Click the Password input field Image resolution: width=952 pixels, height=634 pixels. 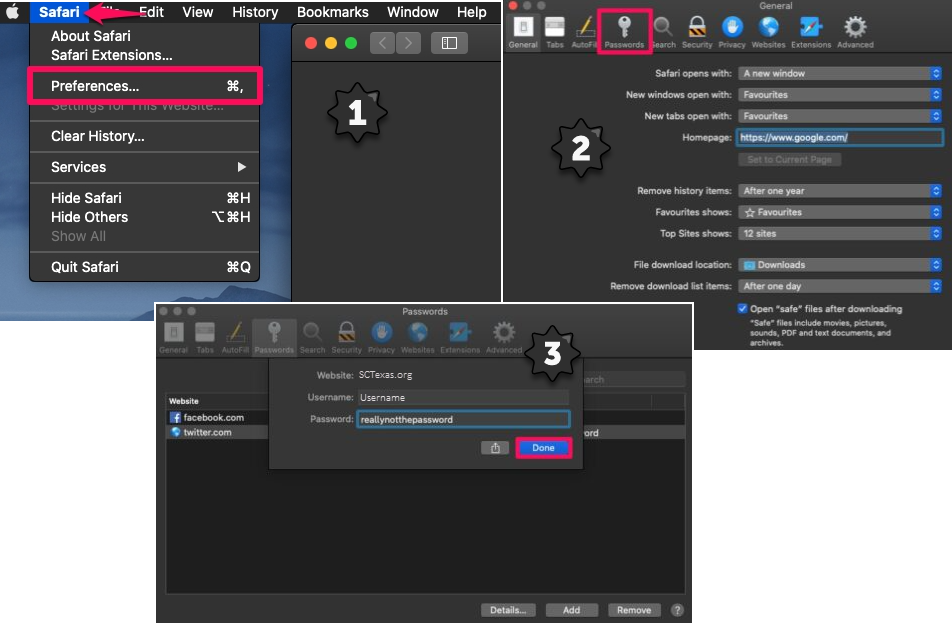(463, 420)
